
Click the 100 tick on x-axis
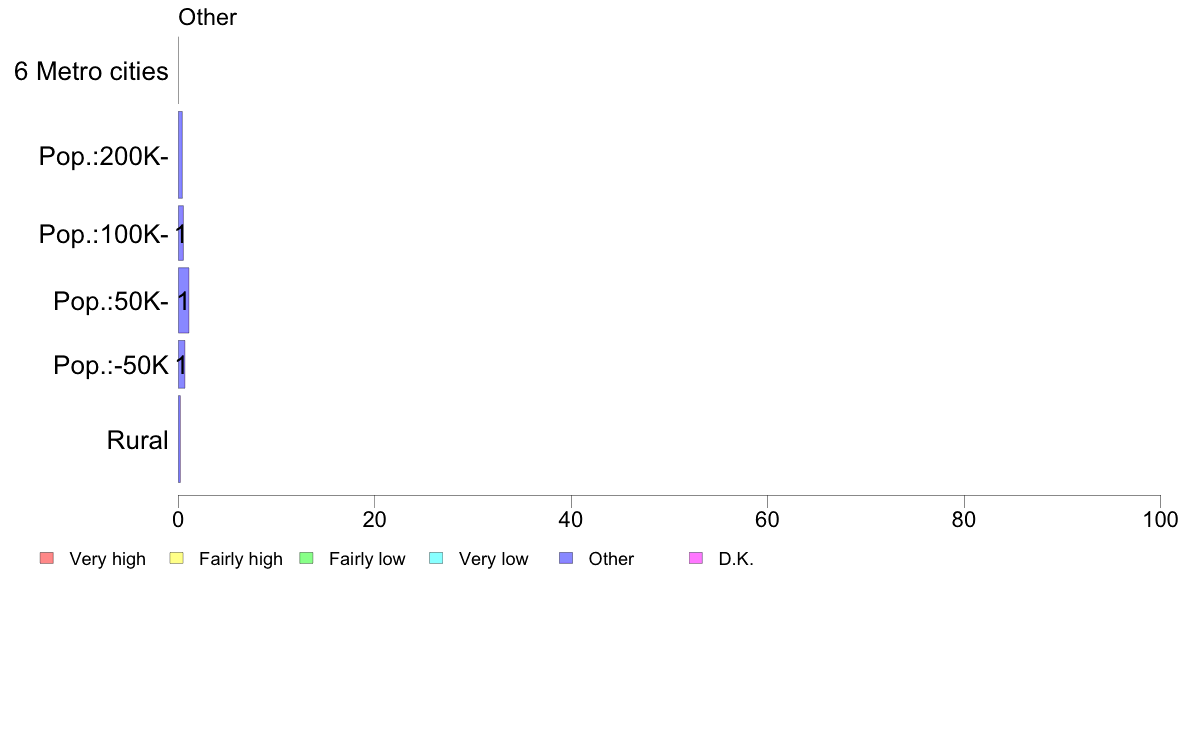(1160, 520)
